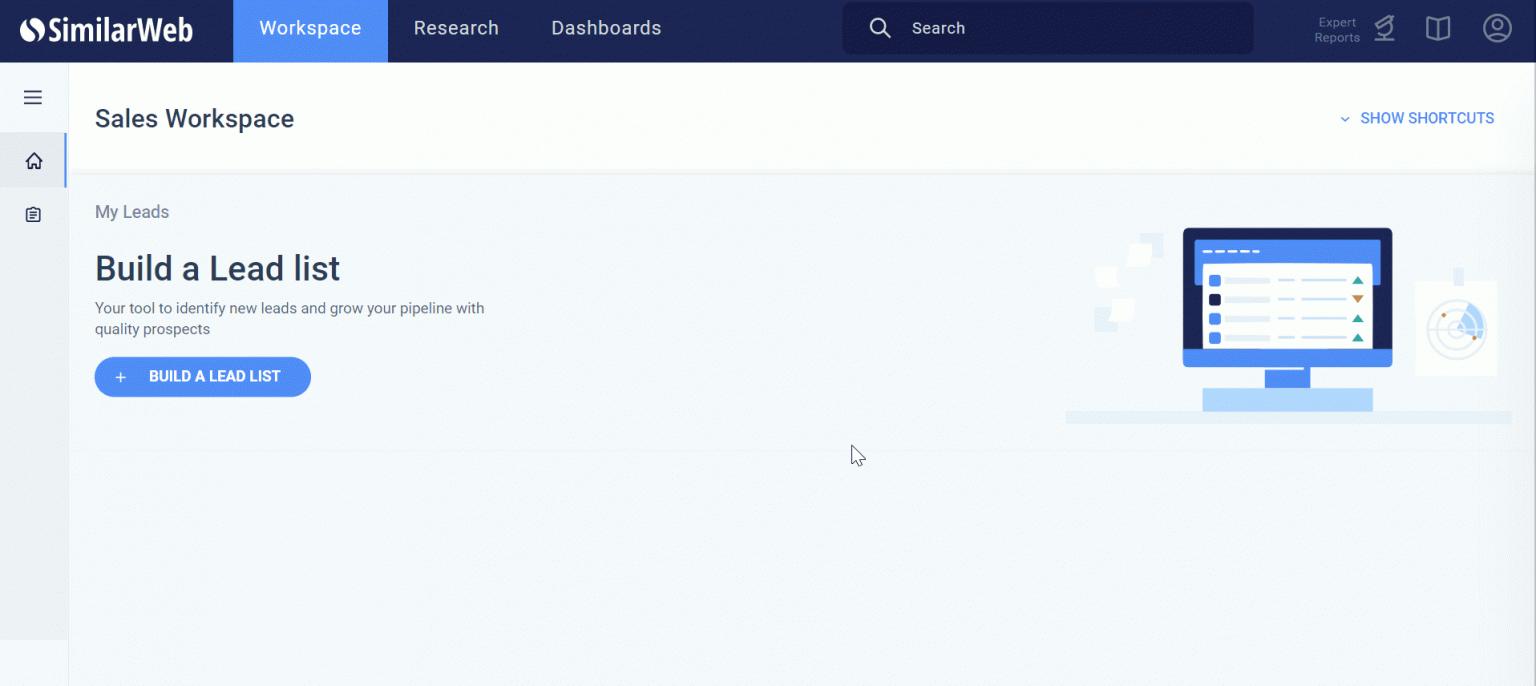Click the Expert Reports label
The height and width of the screenshot is (686, 1536).
1337,30
